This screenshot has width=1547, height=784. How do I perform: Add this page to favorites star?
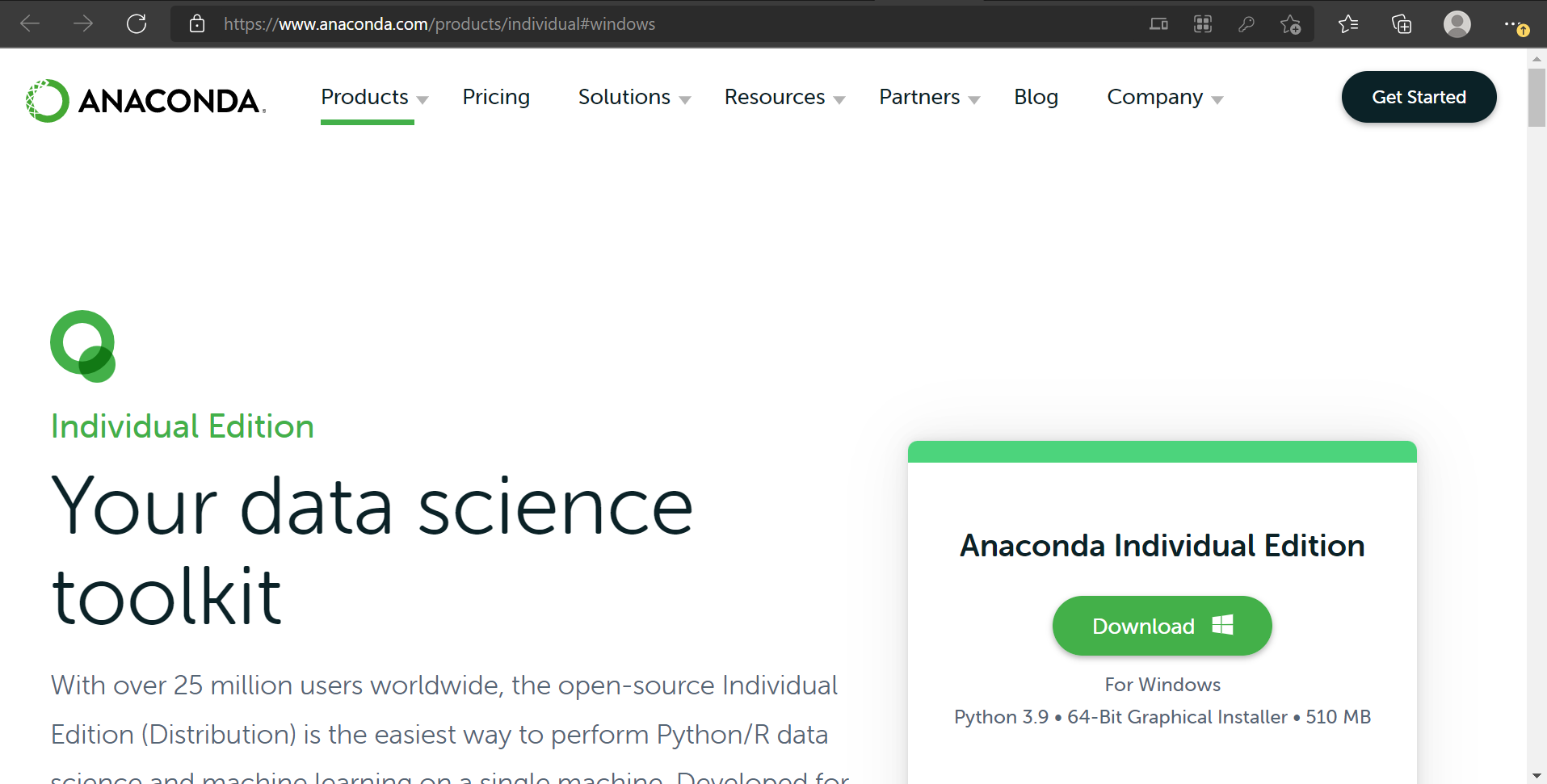tap(1290, 24)
